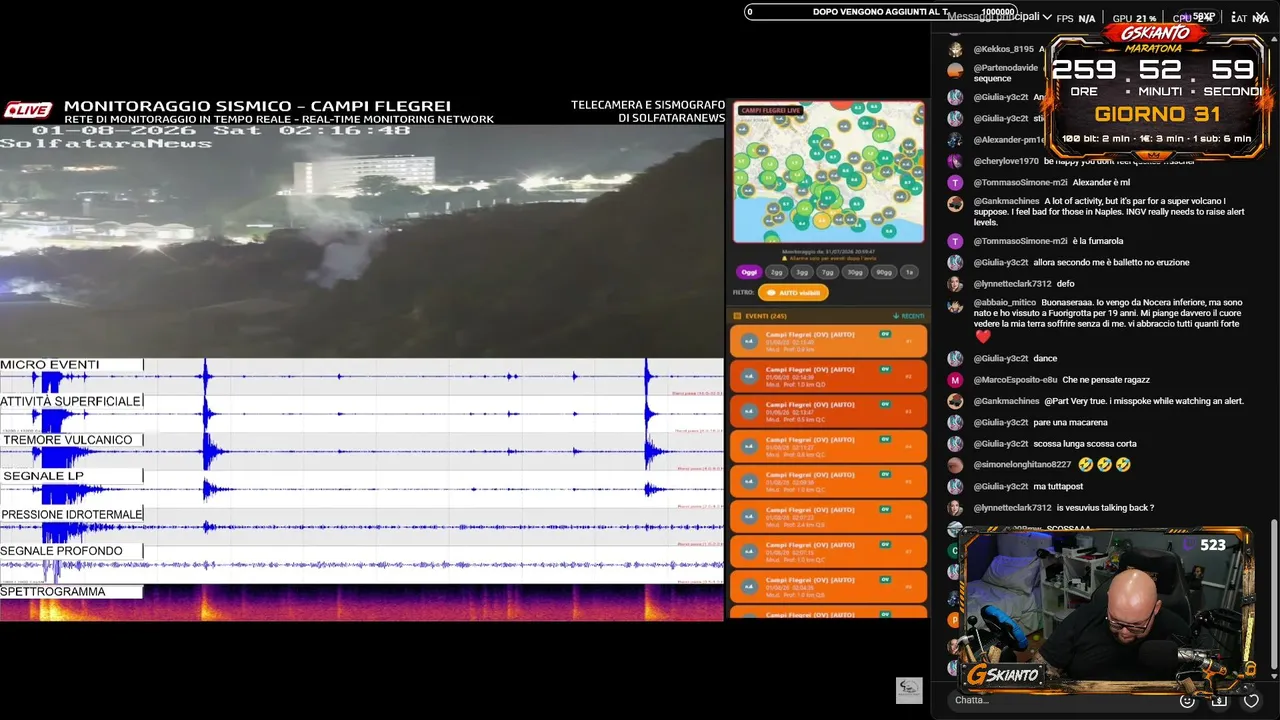Open event card dated 02:07:23
This screenshot has height=720, width=1280.
pos(828,516)
